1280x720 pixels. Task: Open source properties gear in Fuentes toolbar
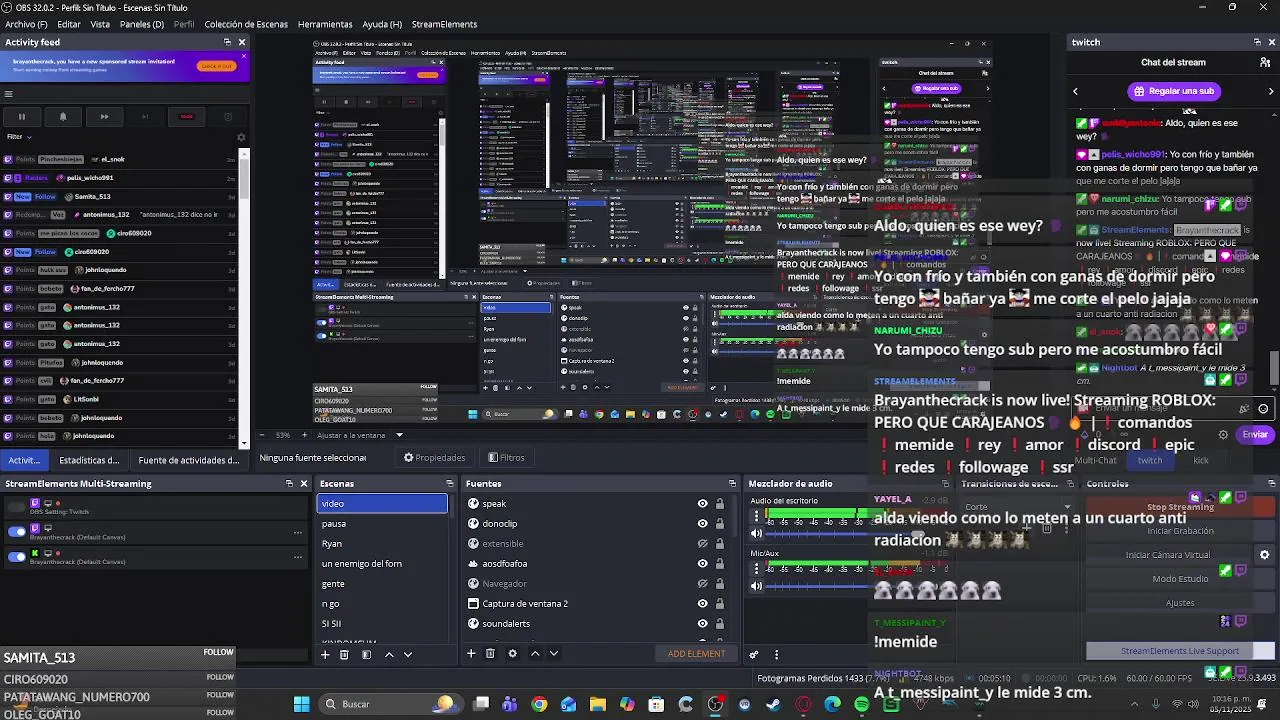coord(512,654)
